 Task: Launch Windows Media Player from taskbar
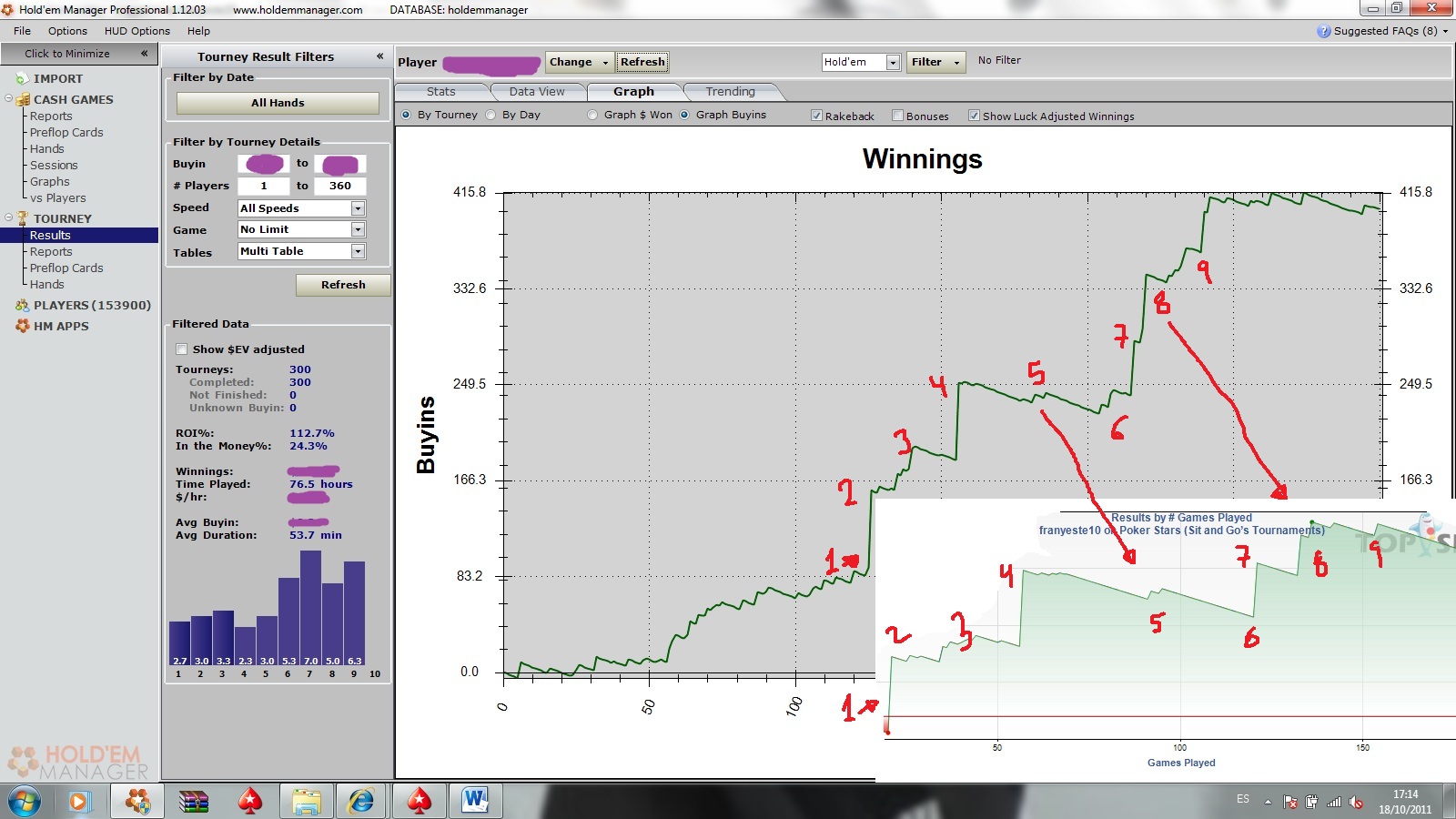click(78, 802)
